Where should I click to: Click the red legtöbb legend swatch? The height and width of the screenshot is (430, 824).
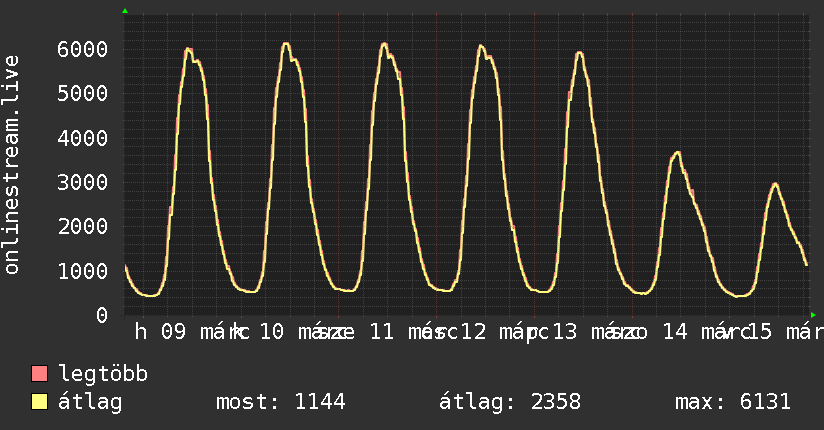tap(40, 375)
